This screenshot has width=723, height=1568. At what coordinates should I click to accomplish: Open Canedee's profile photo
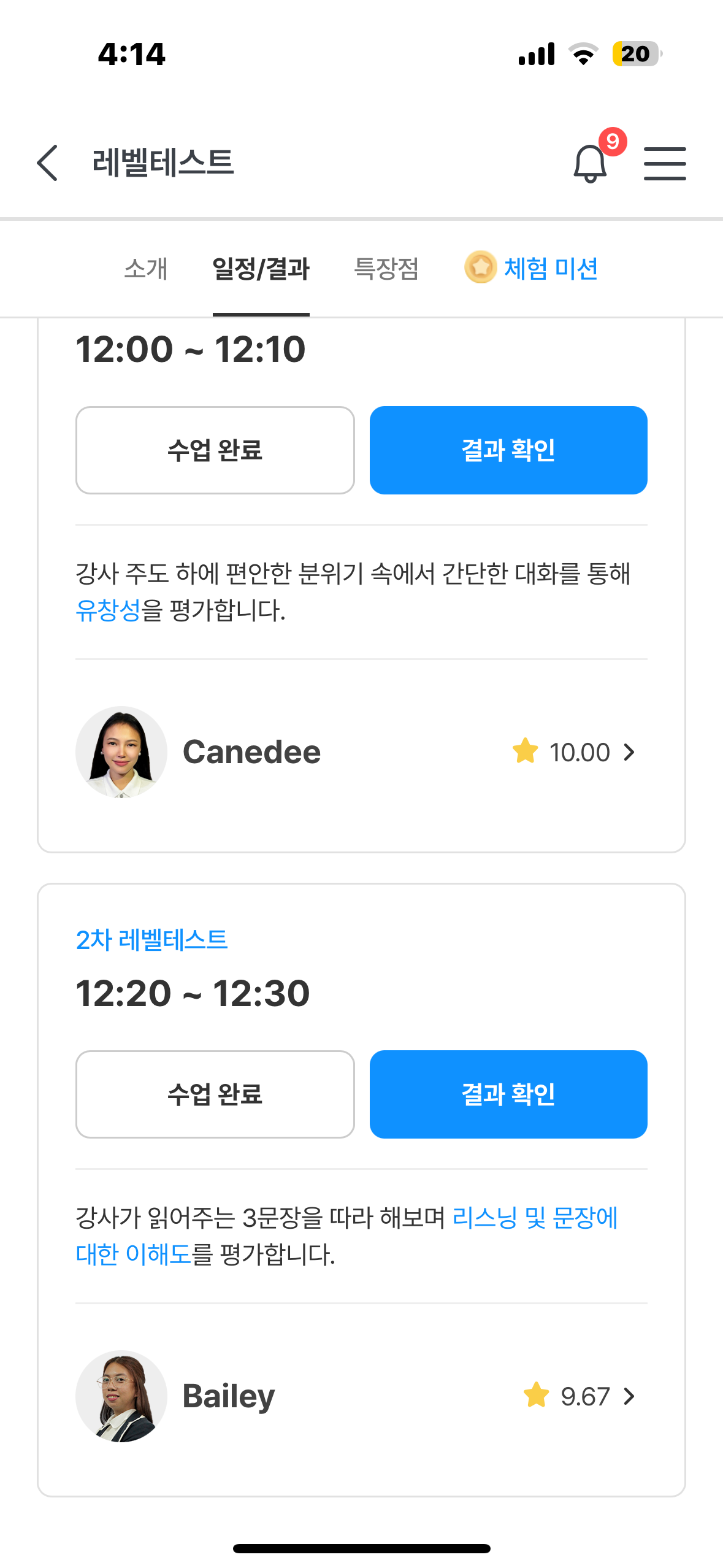coord(121,752)
